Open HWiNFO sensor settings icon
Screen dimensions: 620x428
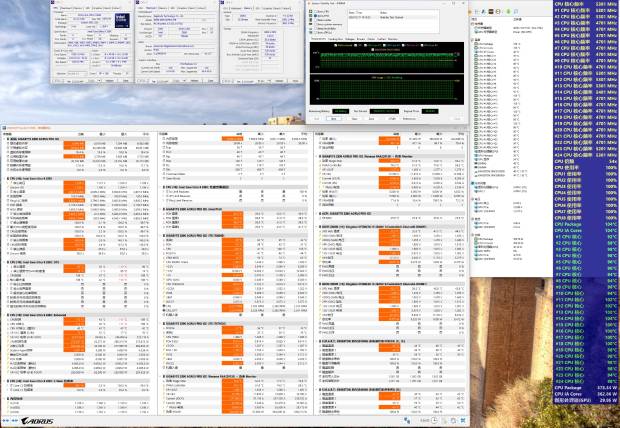(453, 420)
